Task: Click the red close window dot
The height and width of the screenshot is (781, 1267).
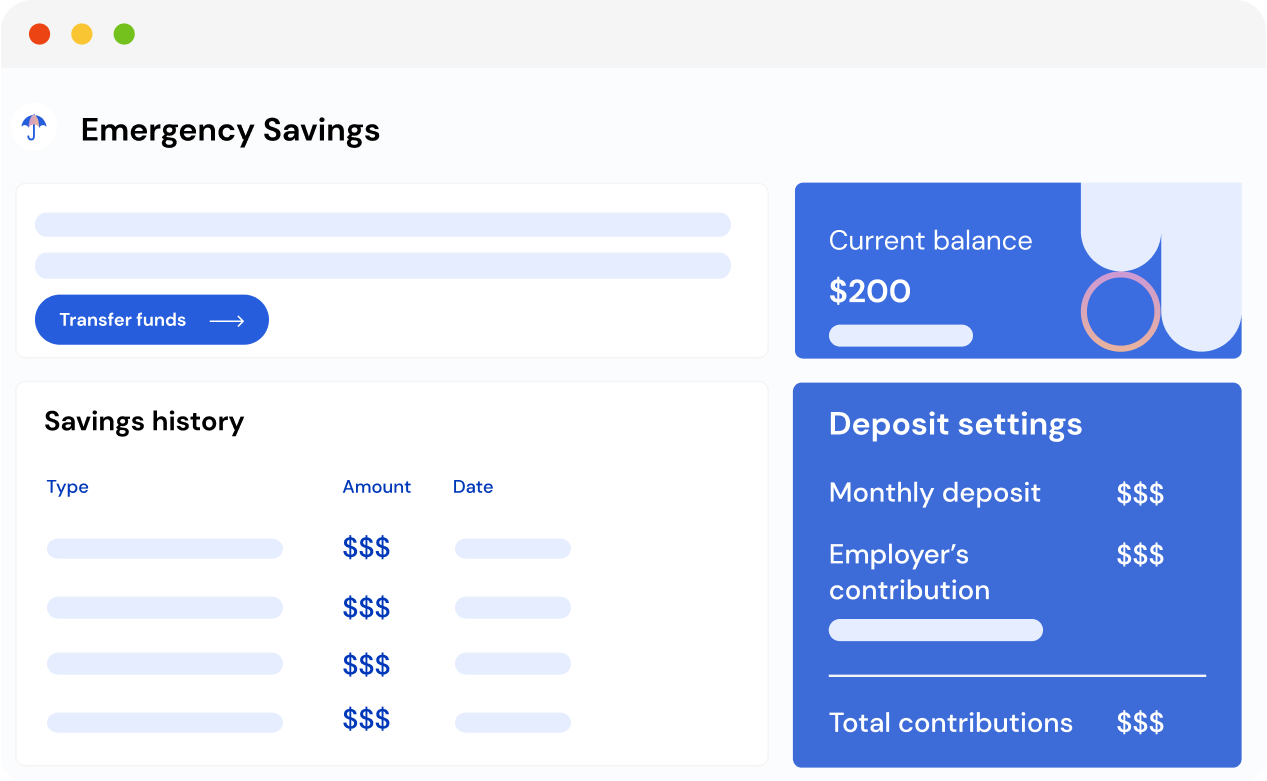Action: click(40, 34)
